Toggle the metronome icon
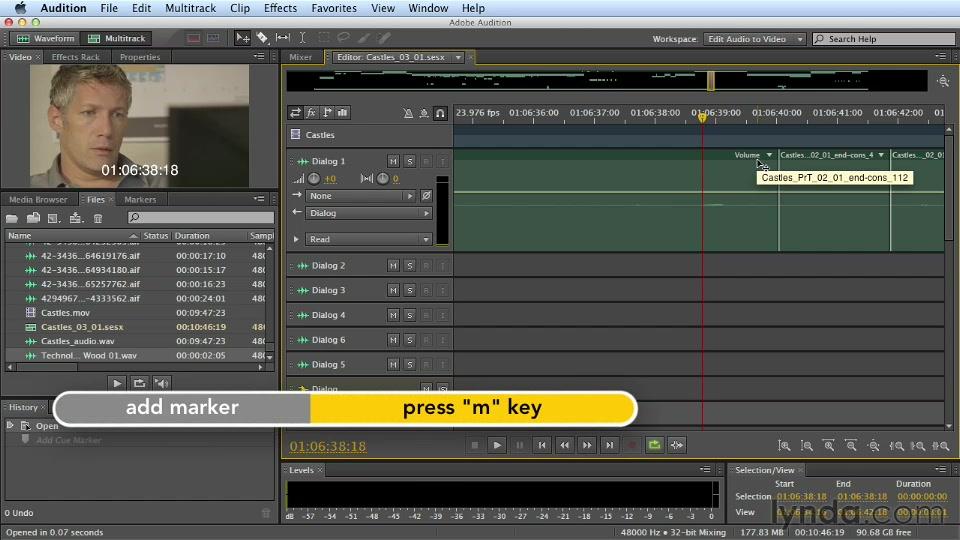 (x=408, y=113)
